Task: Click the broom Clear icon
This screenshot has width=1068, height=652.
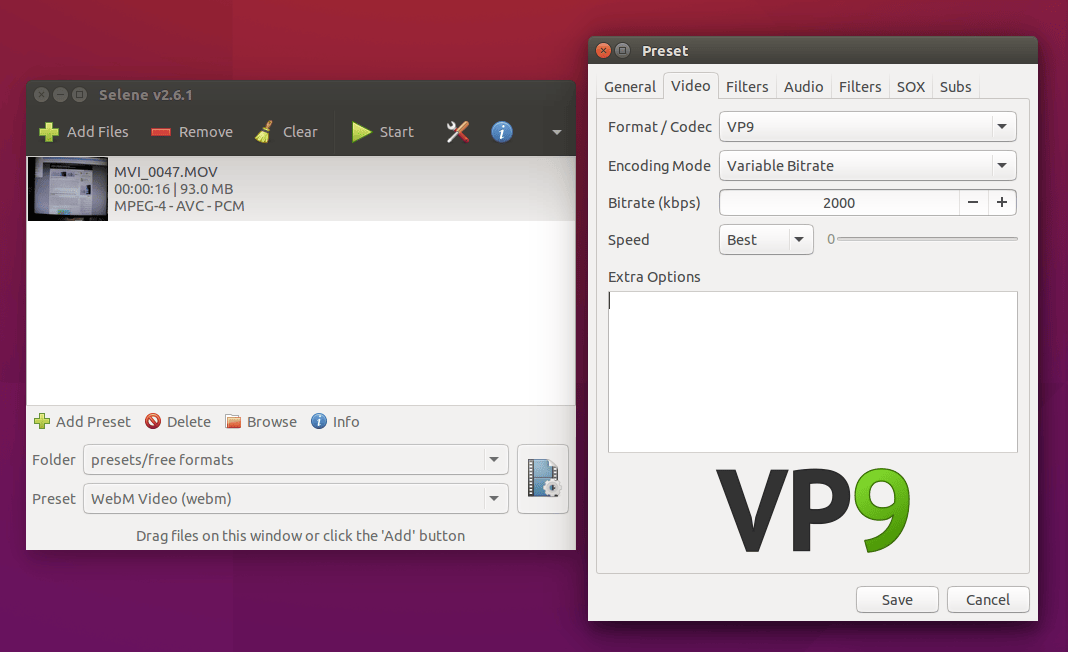Action: pos(264,131)
